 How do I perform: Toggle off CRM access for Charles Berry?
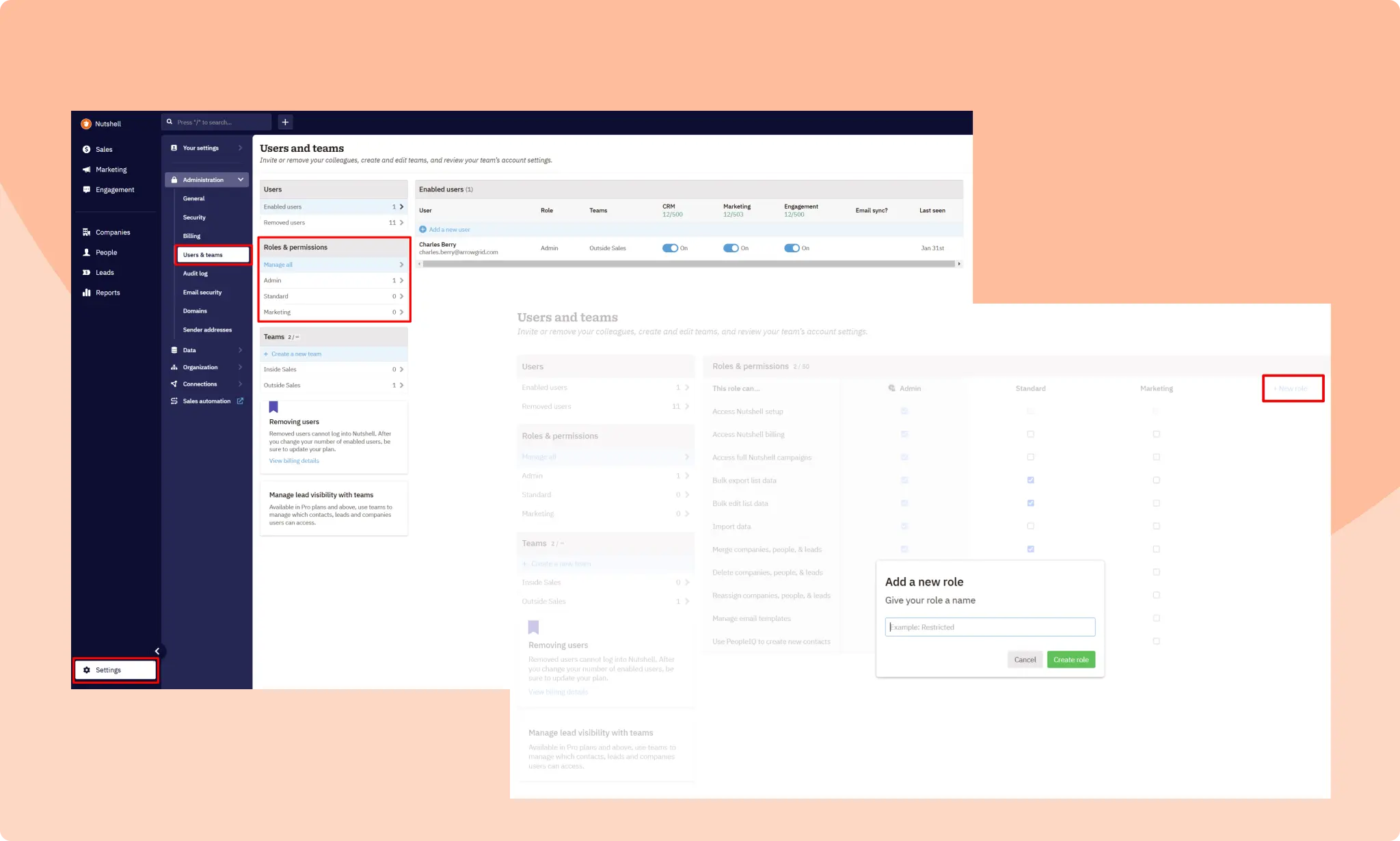670,248
